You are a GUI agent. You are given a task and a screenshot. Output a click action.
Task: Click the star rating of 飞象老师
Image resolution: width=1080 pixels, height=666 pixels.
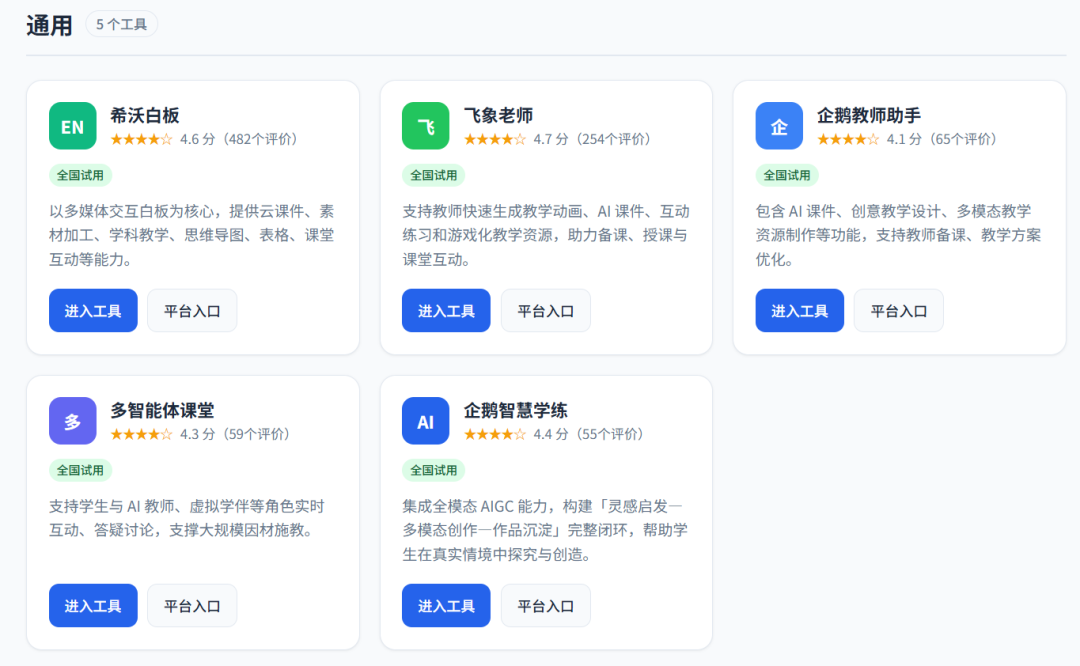[495, 140]
